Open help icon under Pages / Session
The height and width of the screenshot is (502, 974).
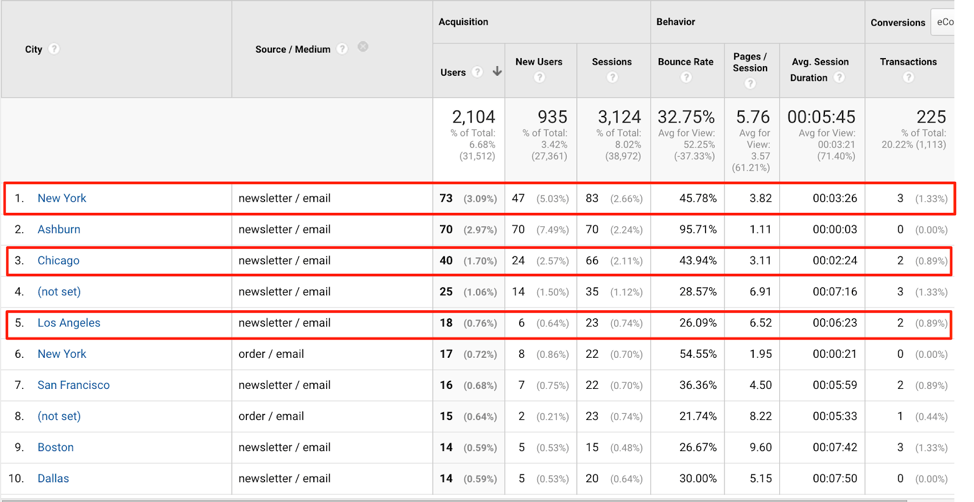[x=750, y=83]
